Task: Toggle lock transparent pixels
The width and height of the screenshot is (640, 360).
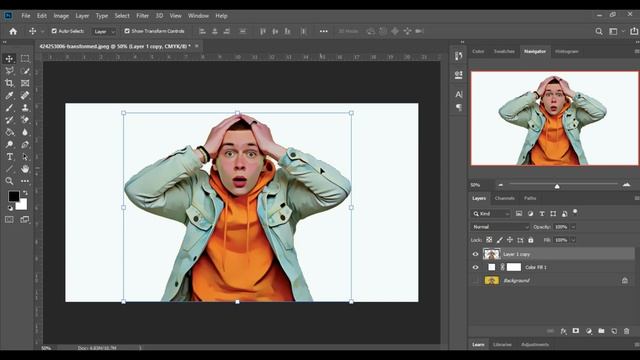Action: (x=489, y=240)
